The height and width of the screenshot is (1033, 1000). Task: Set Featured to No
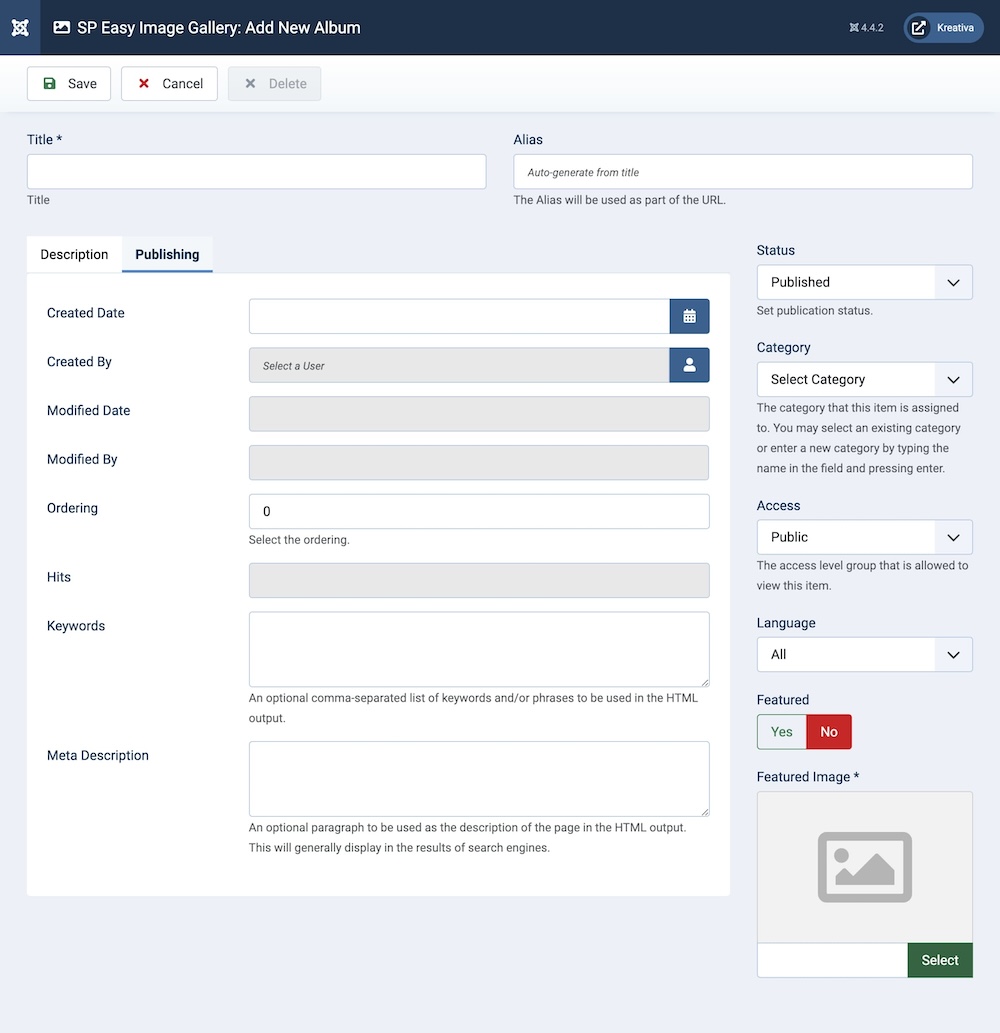[829, 732]
